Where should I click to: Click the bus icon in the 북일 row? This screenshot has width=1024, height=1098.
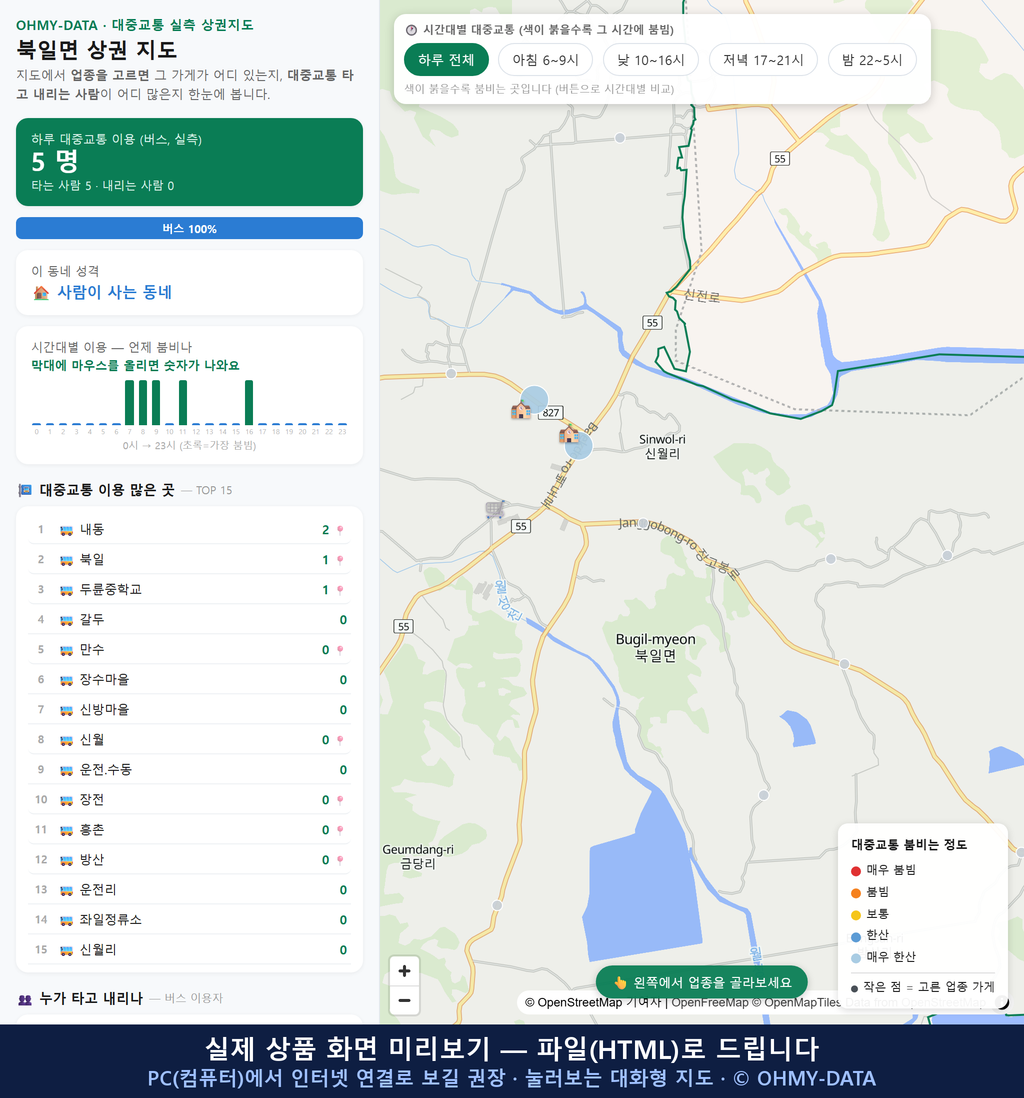pos(67,560)
